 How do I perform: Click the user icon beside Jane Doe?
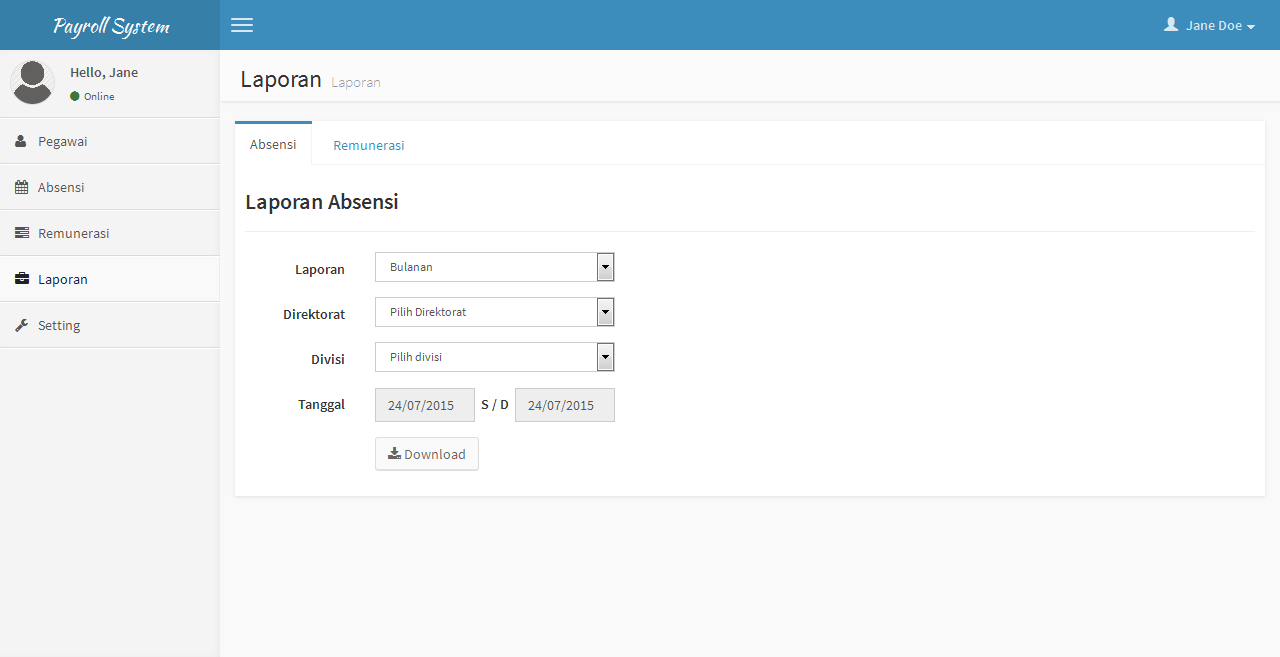[x=1171, y=25]
